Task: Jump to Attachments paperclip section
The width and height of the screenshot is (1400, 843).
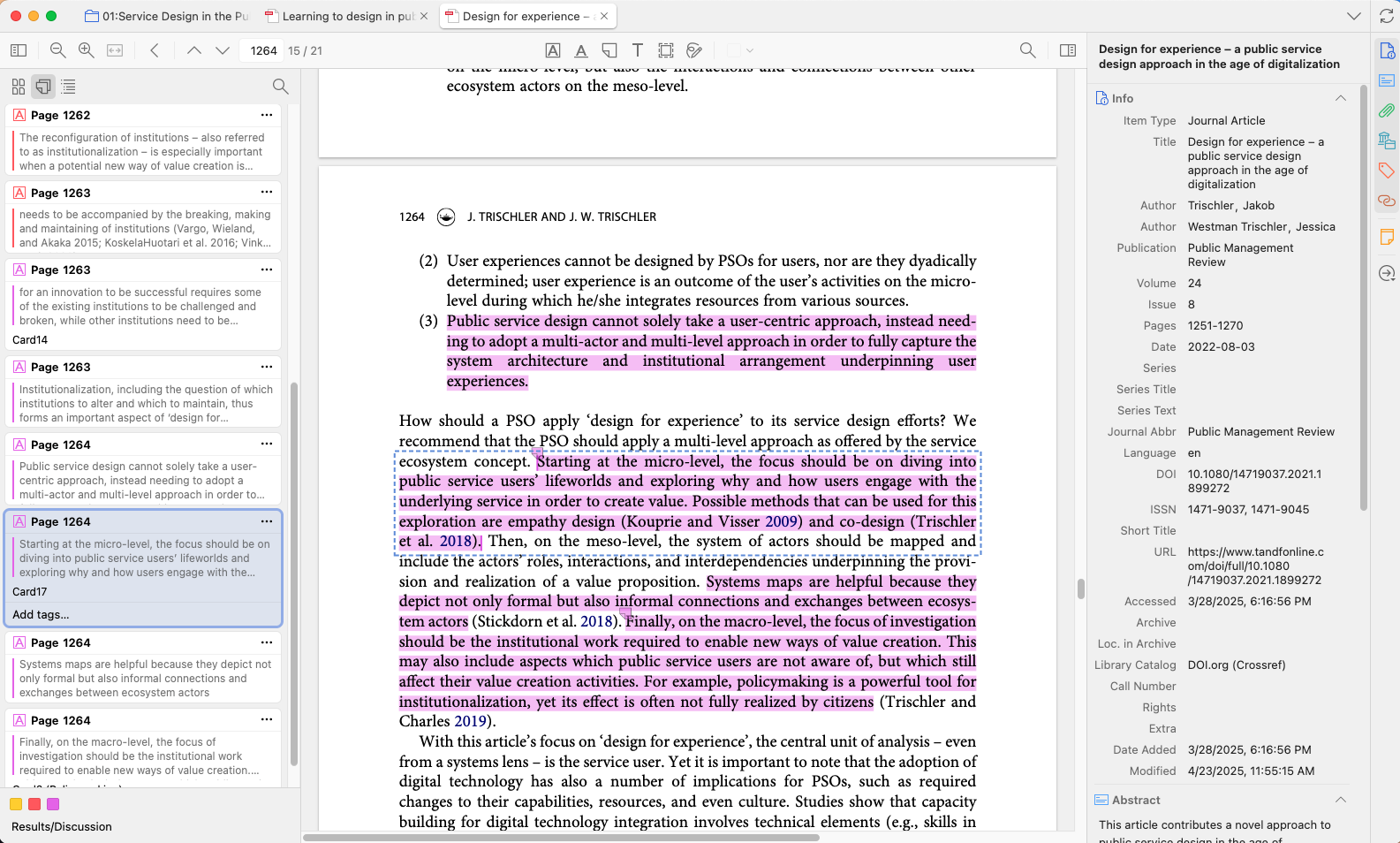Action: point(1387,110)
